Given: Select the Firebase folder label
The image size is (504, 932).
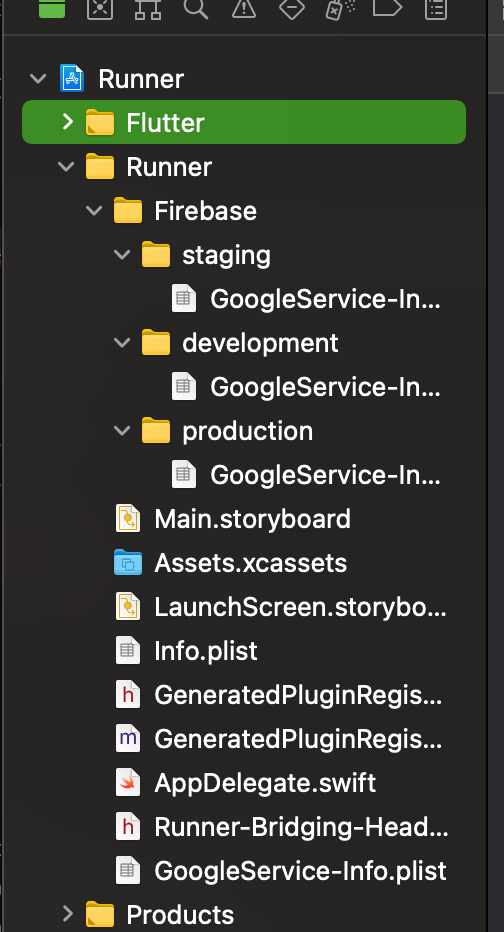Looking at the screenshot, I should point(206,211).
